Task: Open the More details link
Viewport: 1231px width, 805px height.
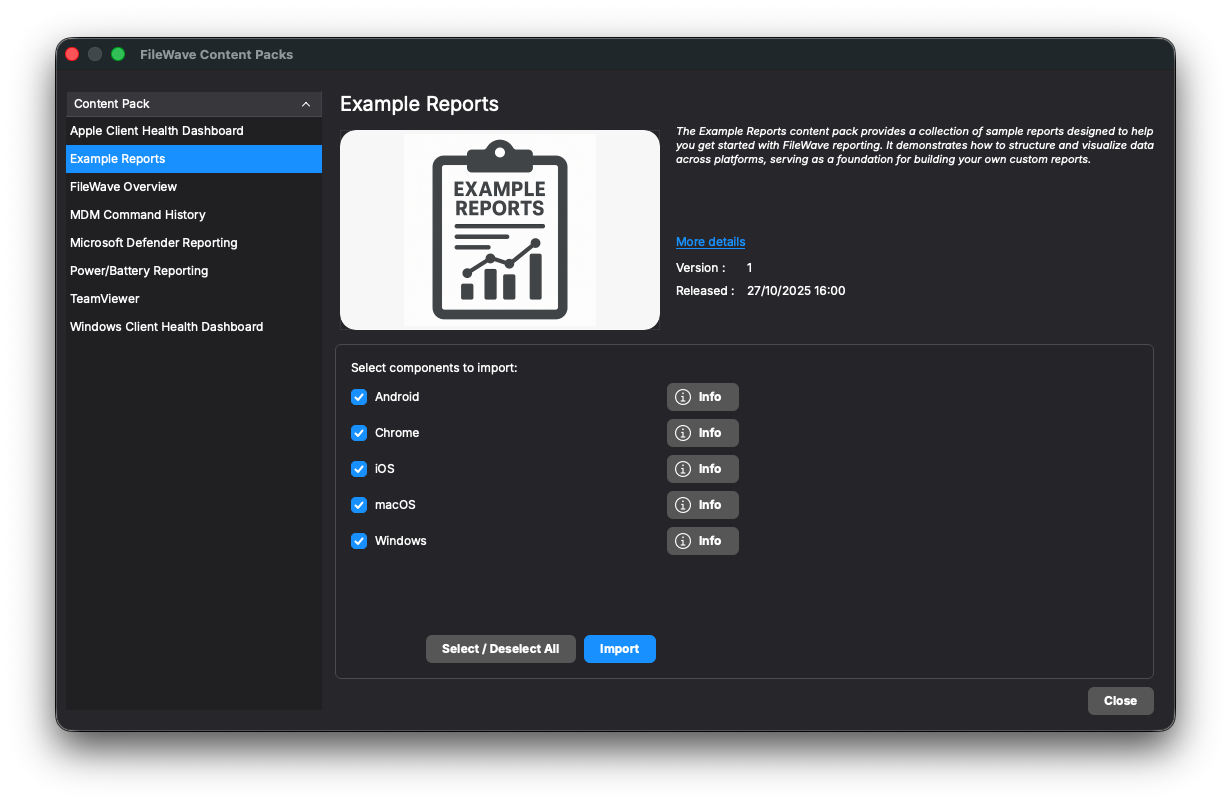Action: pos(710,242)
